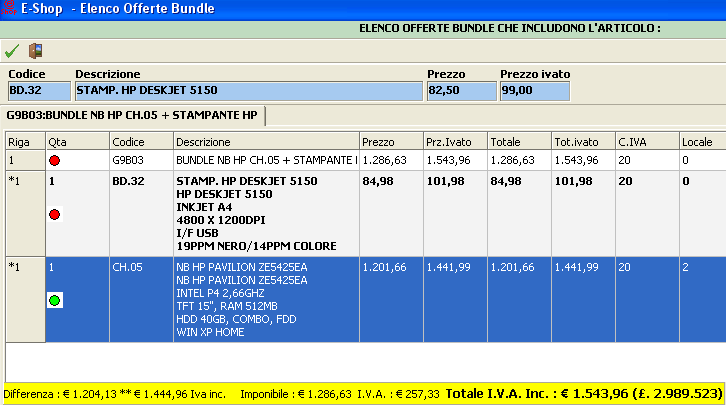The width and height of the screenshot is (726, 405).
Task: Click the Prezzo field 82,50
Action: (461, 91)
